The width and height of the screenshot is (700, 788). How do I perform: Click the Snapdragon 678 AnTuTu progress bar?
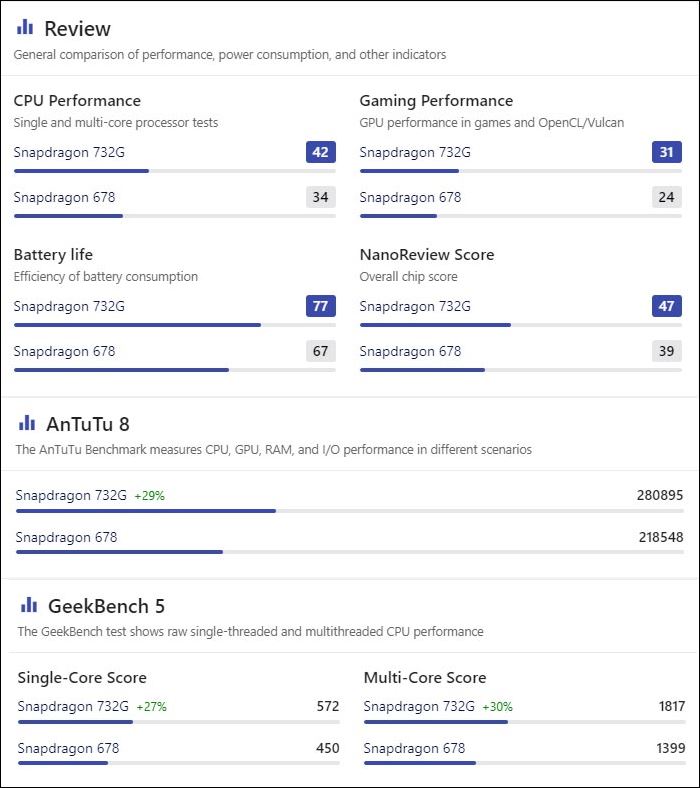pyautogui.click(x=119, y=552)
